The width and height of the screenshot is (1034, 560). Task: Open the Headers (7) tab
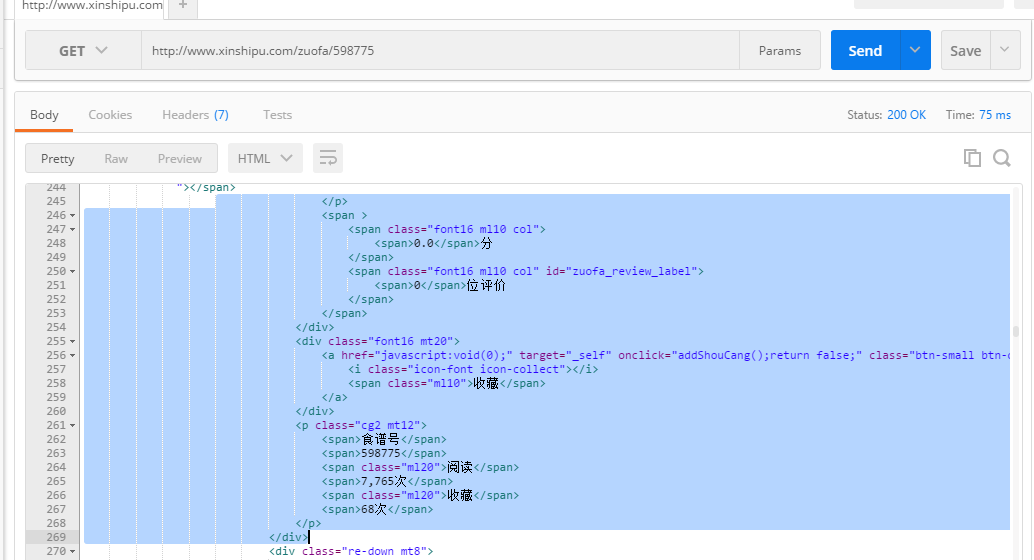click(x=195, y=115)
